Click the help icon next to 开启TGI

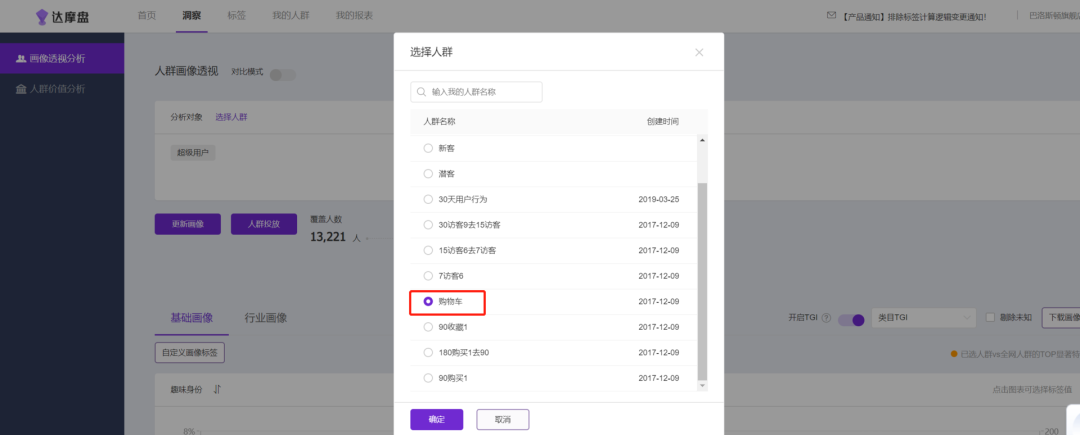pyautogui.click(x=826, y=318)
